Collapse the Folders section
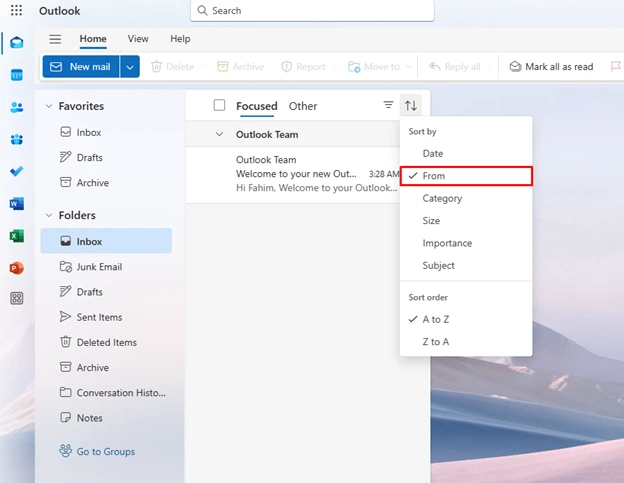The height and width of the screenshot is (483, 624). pos(49,215)
